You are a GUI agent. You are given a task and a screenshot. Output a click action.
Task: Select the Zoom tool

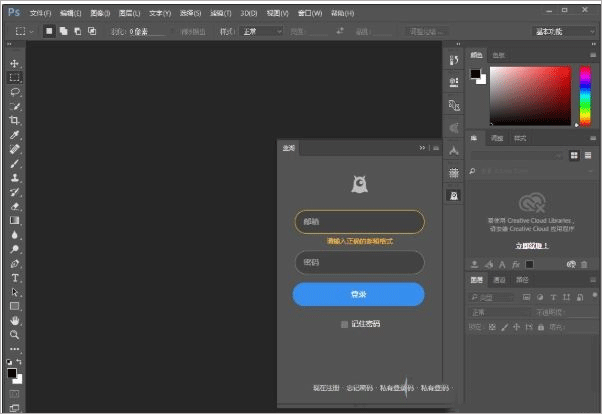[14, 334]
